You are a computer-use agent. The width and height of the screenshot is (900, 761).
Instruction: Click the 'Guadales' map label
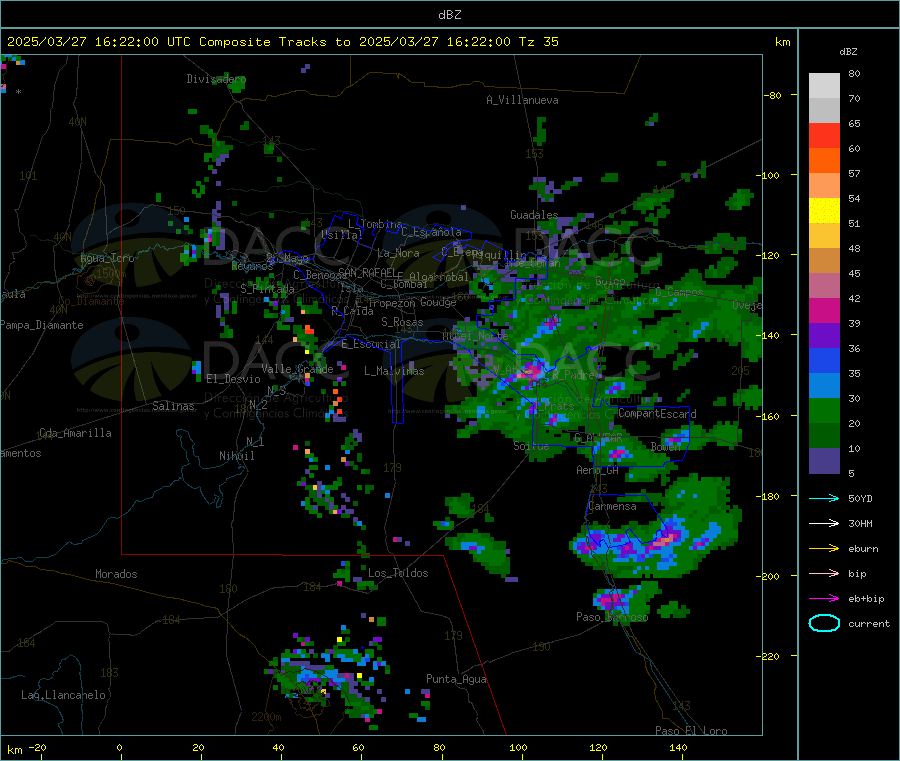point(534,215)
